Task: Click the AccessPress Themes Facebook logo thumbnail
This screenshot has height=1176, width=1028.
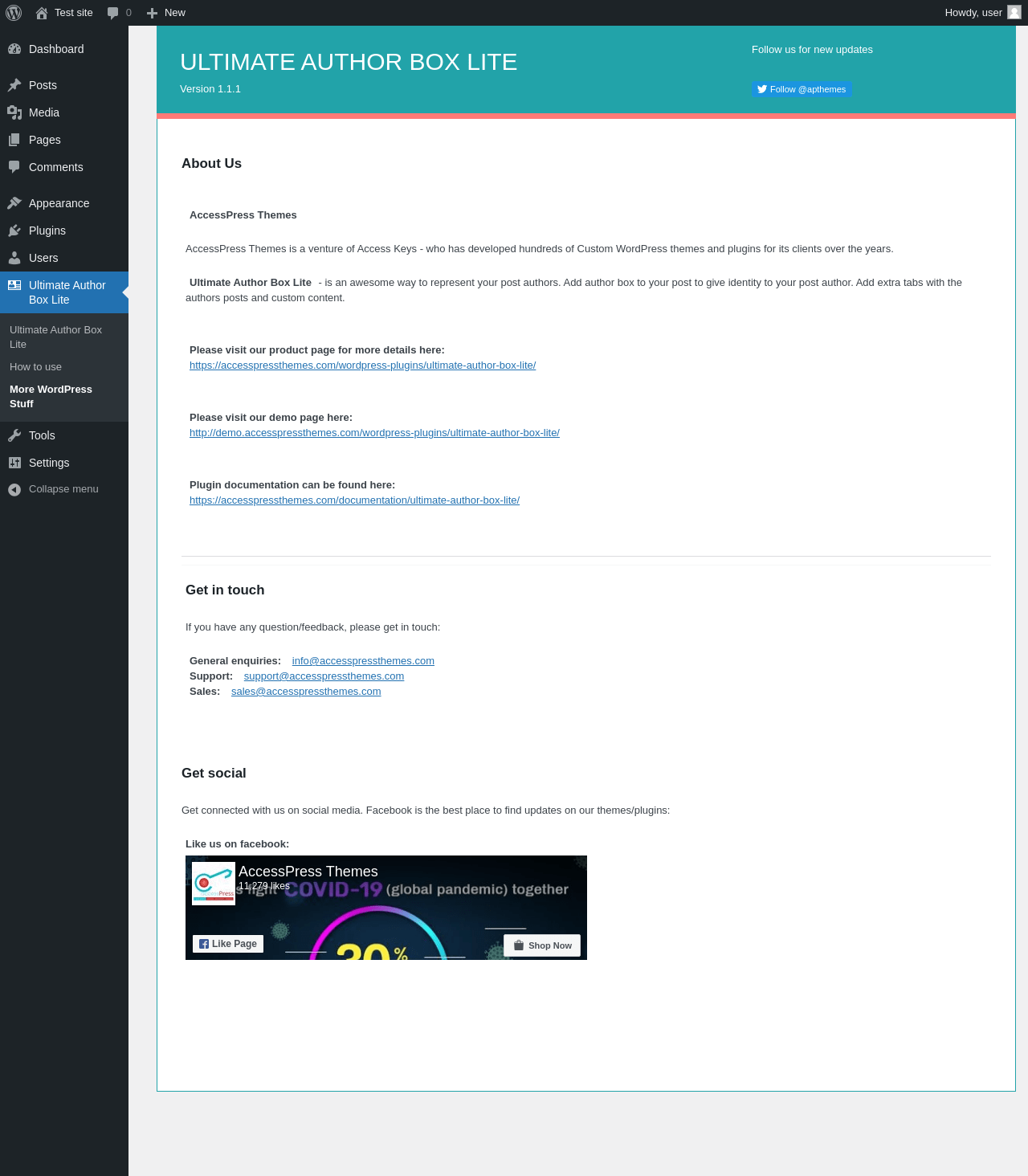Action: click(x=214, y=884)
